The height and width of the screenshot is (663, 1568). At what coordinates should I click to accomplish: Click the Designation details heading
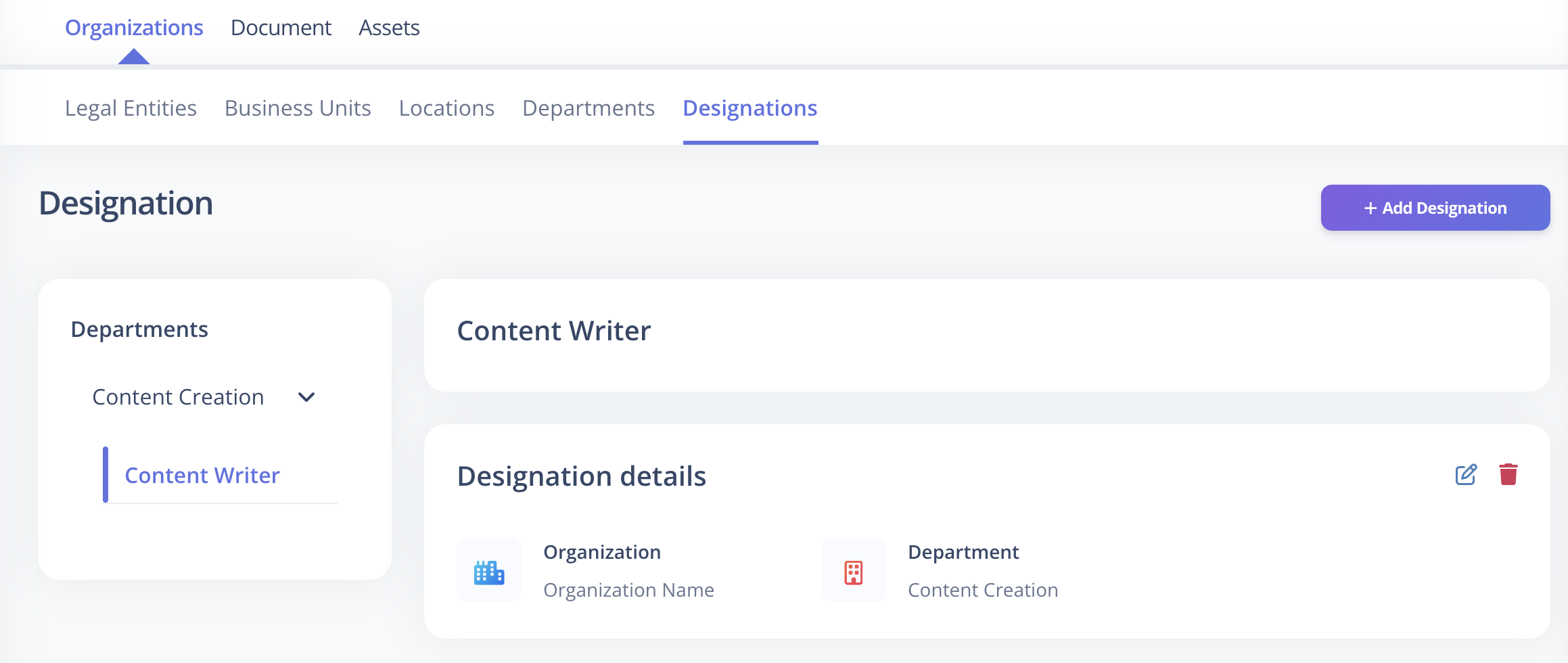tap(582, 476)
